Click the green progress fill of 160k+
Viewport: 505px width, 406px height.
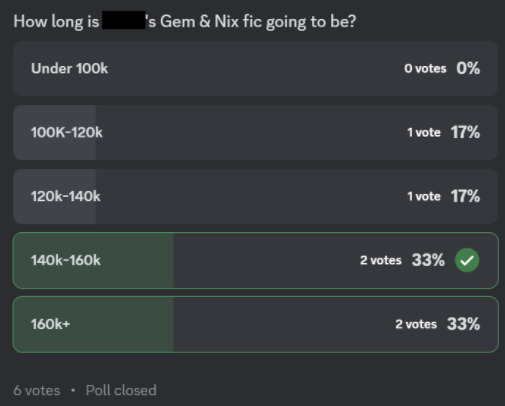(x=93, y=324)
